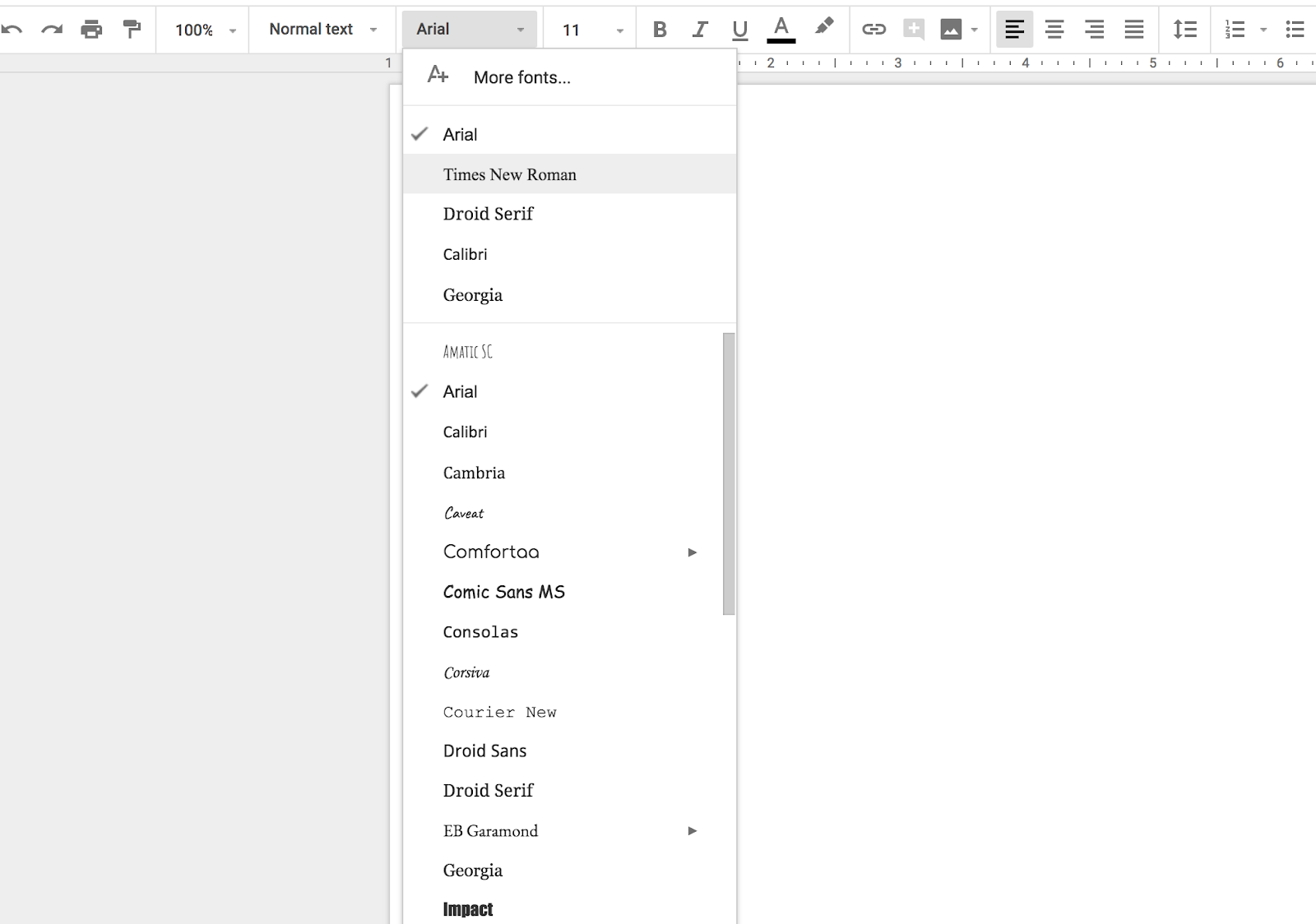Click the text color A button
The width and height of the screenshot is (1316, 924).
781,30
